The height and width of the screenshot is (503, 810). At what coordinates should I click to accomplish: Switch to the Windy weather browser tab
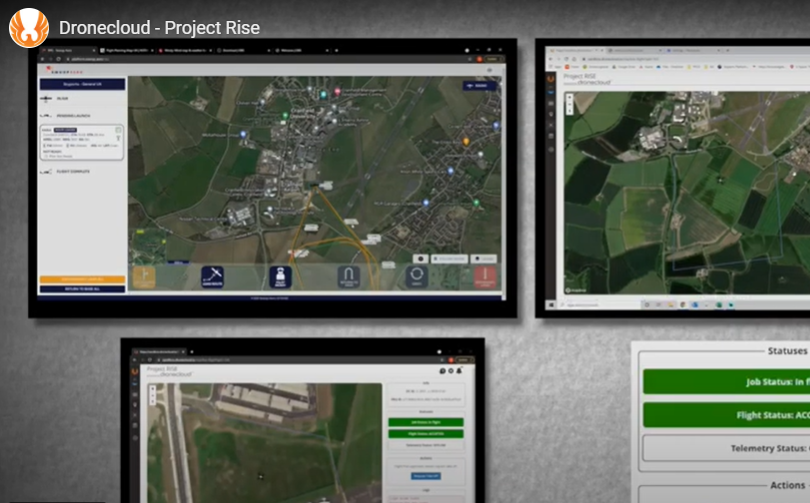(x=185, y=51)
